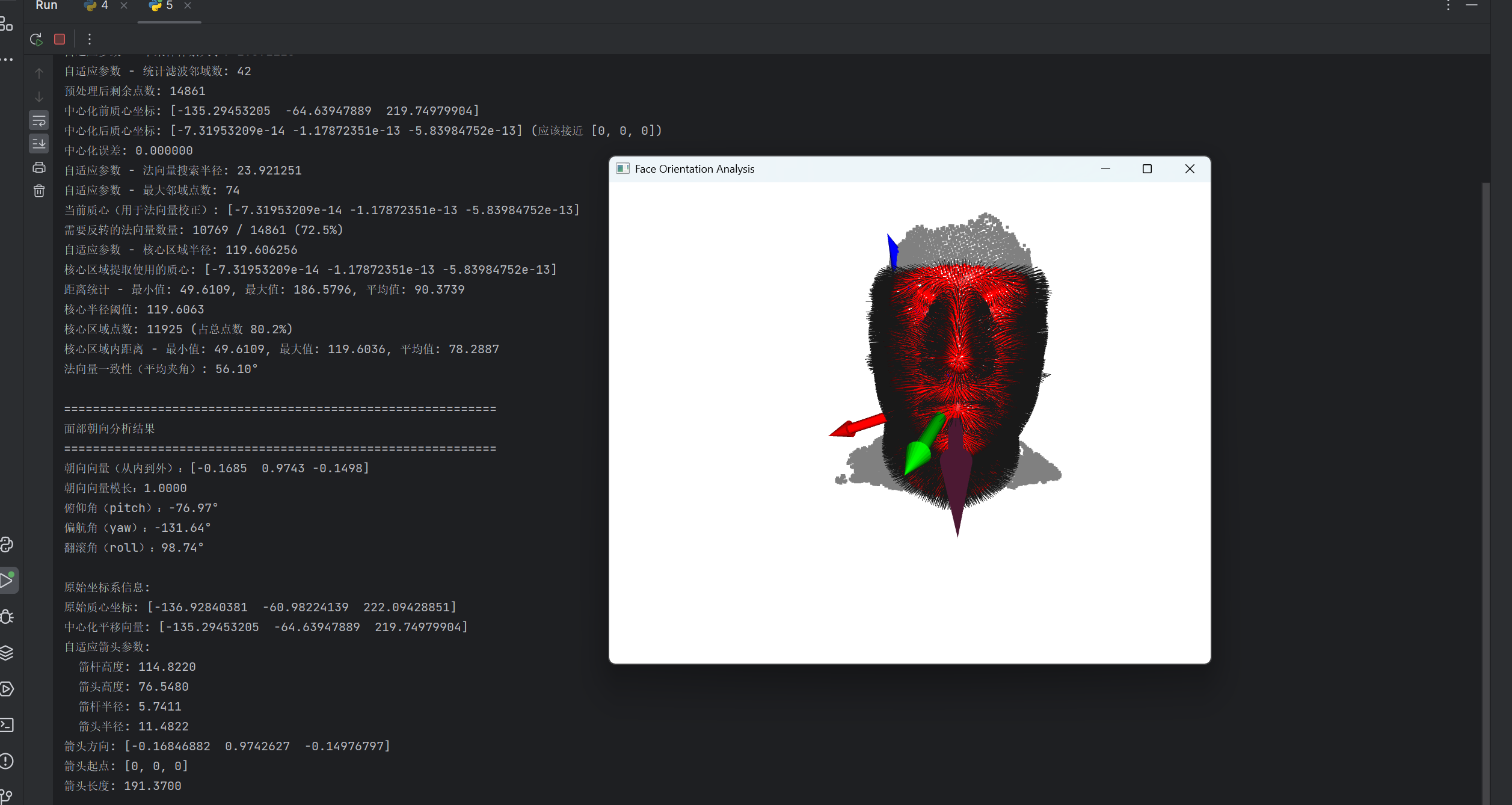Toggle scroll to end of output

click(x=39, y=144)
